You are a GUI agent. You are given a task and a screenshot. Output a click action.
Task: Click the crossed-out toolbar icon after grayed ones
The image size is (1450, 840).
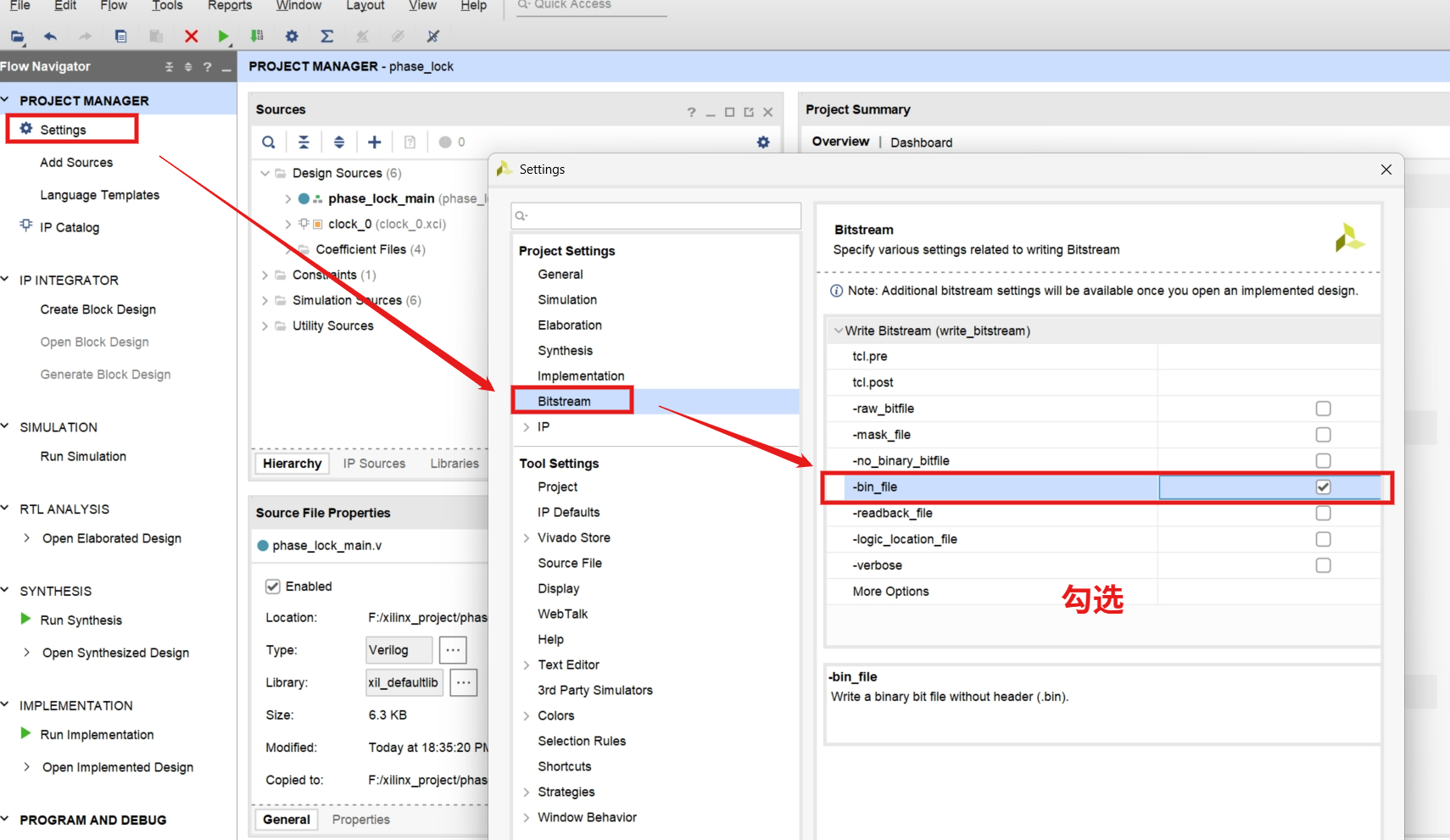[433, 36]
